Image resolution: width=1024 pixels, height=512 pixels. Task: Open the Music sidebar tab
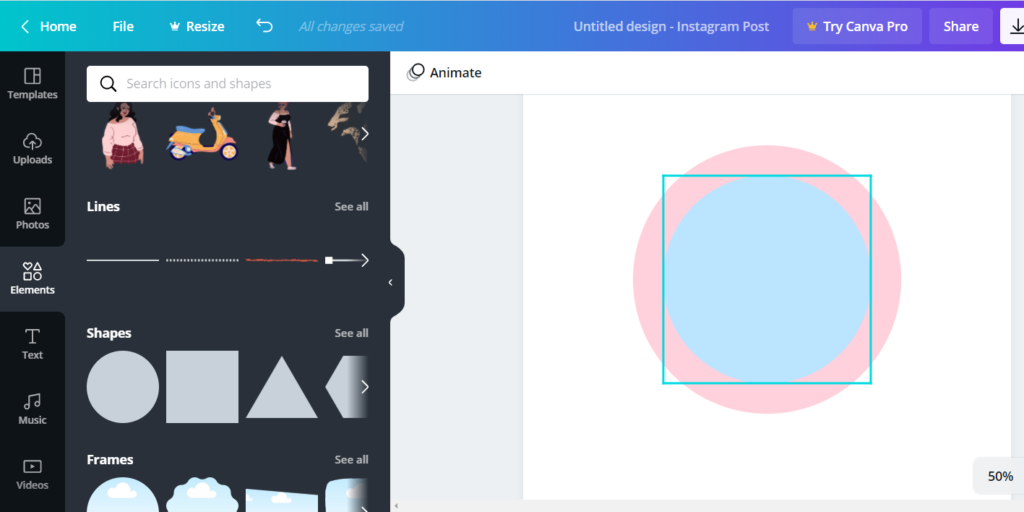click(x=32, y=409)
